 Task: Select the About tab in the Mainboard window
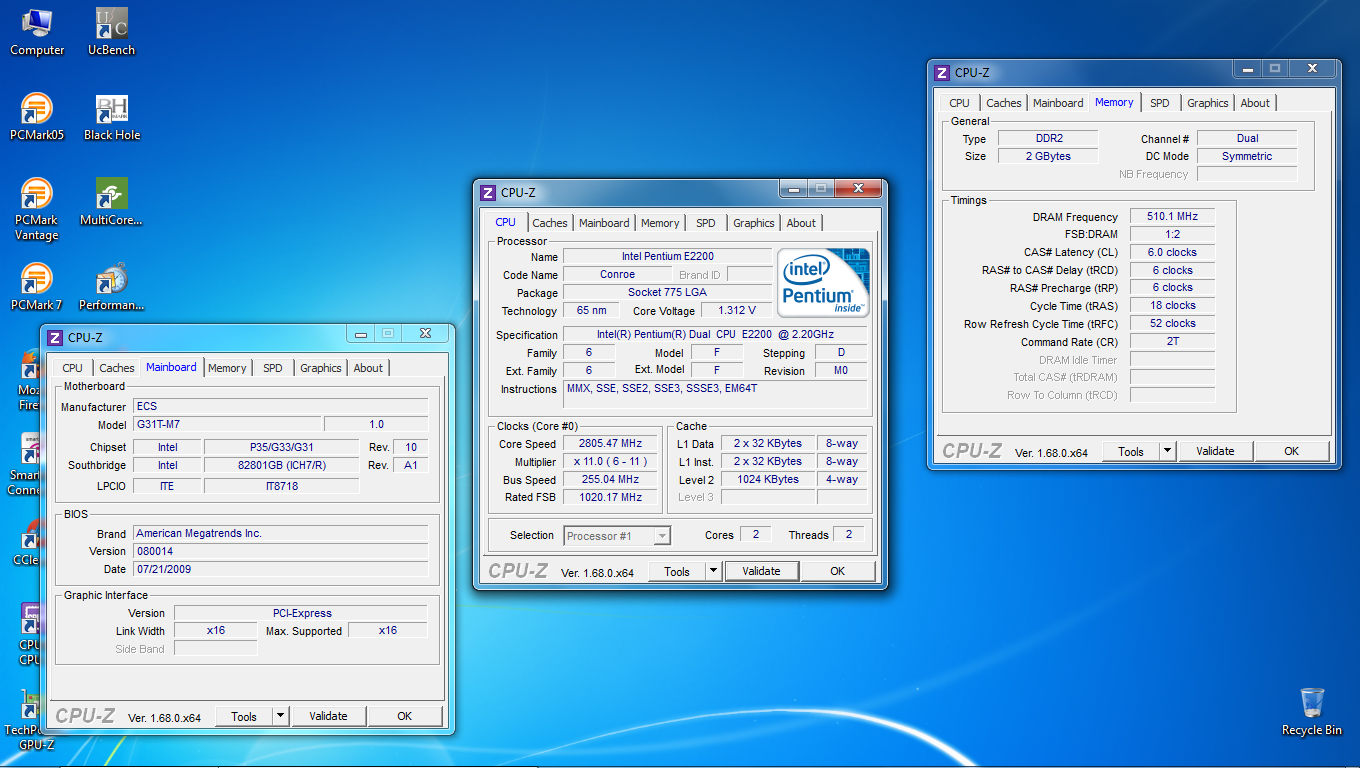pyautogui.click(x=368, y=368)
